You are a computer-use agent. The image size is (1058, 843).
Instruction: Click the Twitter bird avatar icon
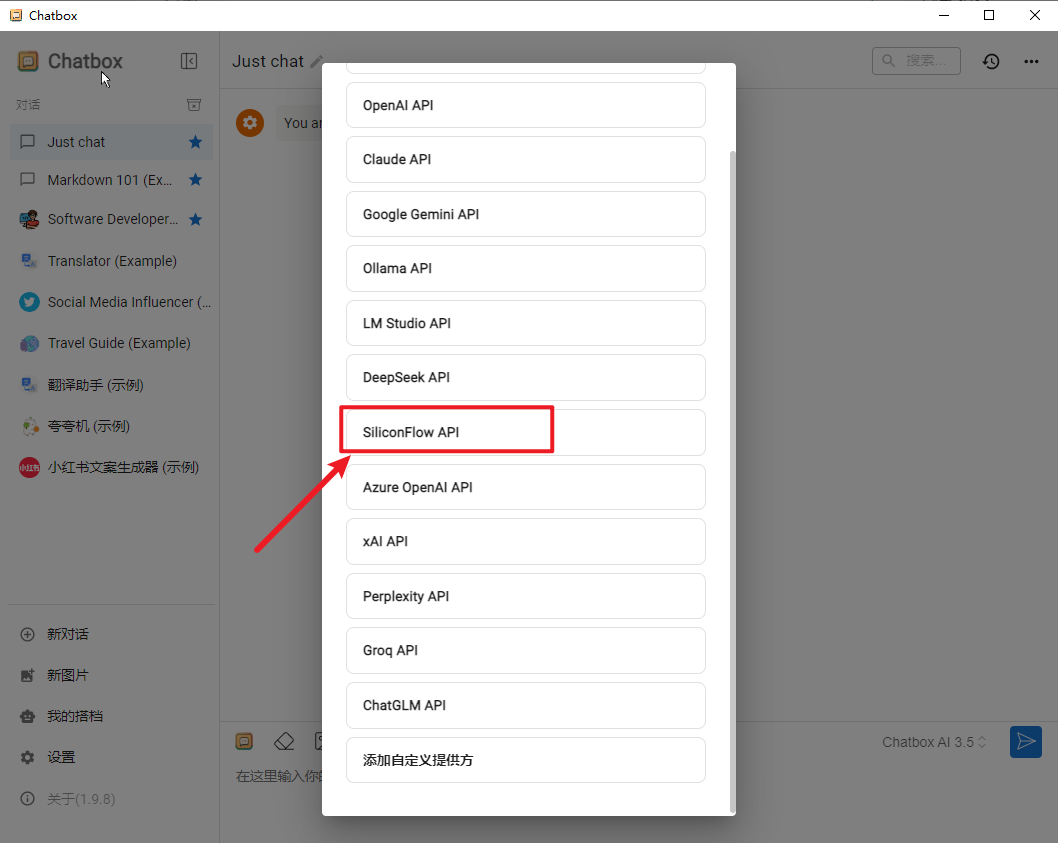[29, 302]
